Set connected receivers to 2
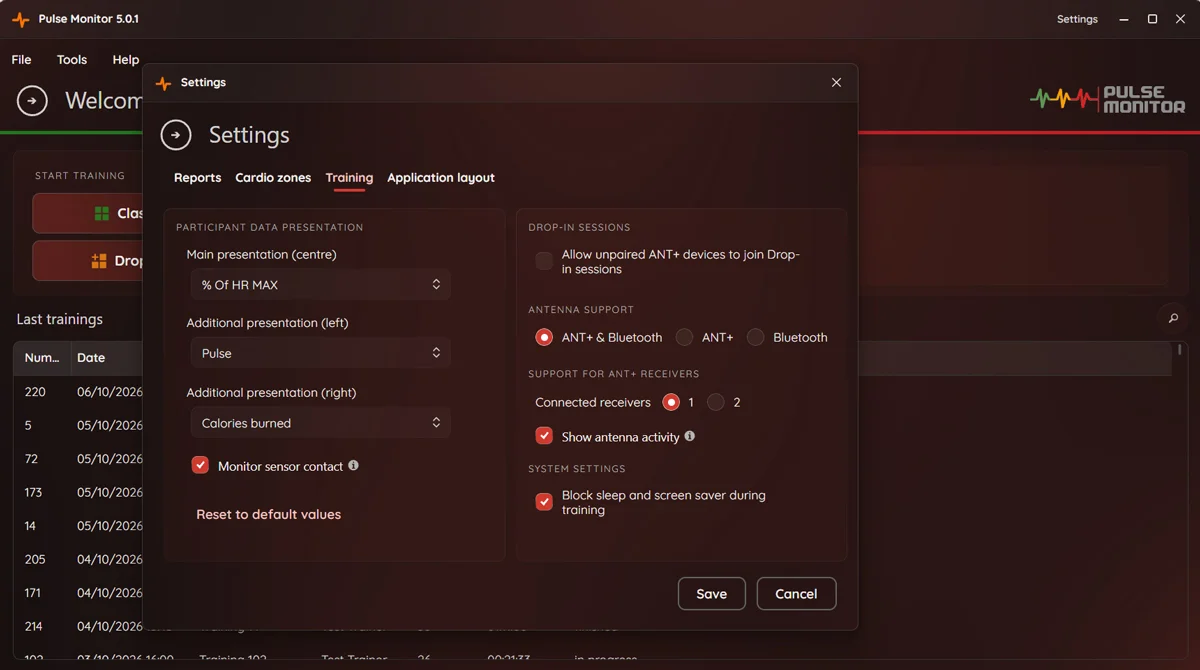 click(715, 402)
